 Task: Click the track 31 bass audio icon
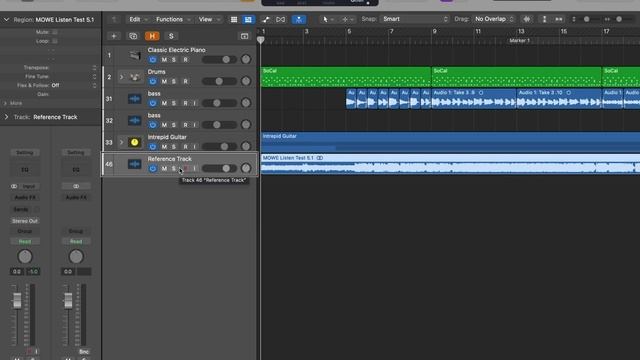[x=135, y=99]
